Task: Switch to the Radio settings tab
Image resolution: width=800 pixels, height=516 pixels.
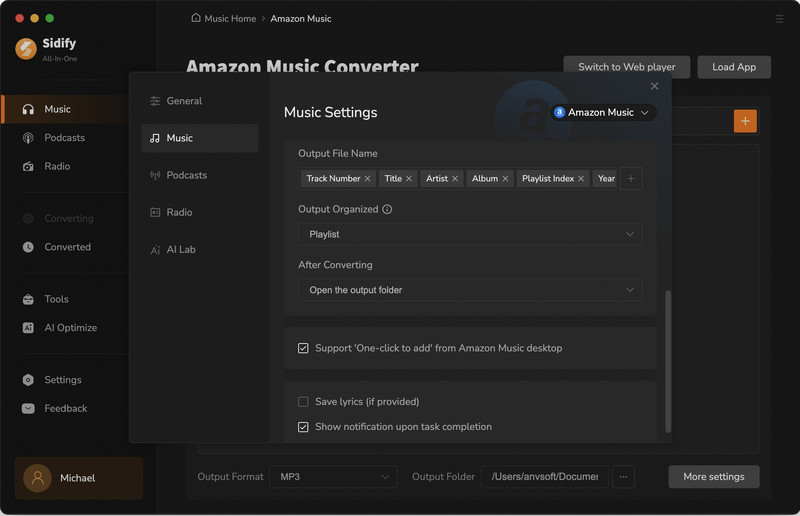Action: pos(199,212)
